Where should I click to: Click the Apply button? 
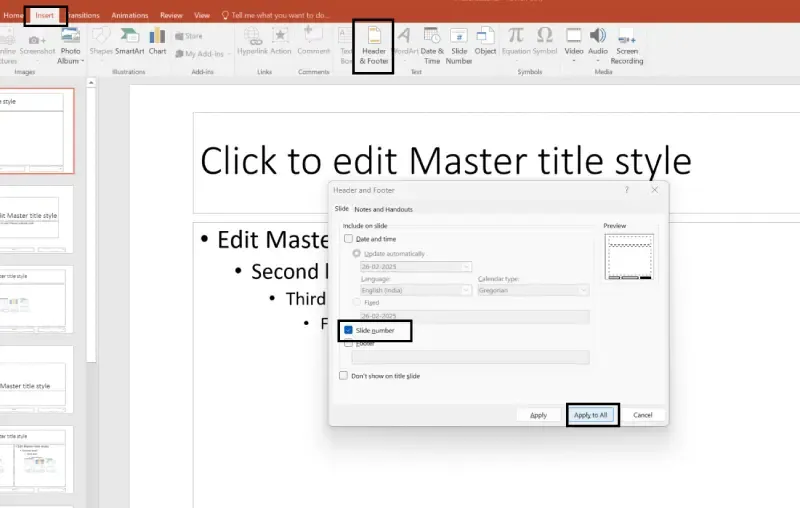pos(538,415)
